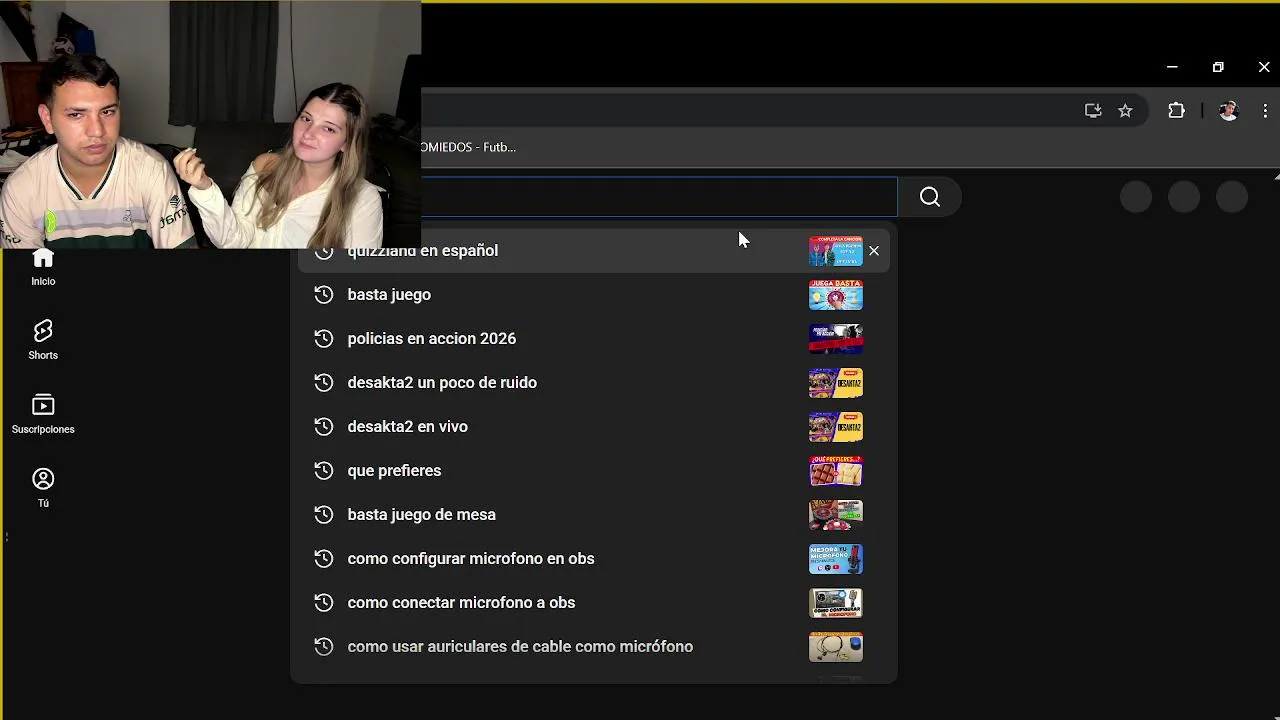Click history icon beside 'como conectar microfono a obs'
This screenshot has width=1280, height=720.
(323, 602)
